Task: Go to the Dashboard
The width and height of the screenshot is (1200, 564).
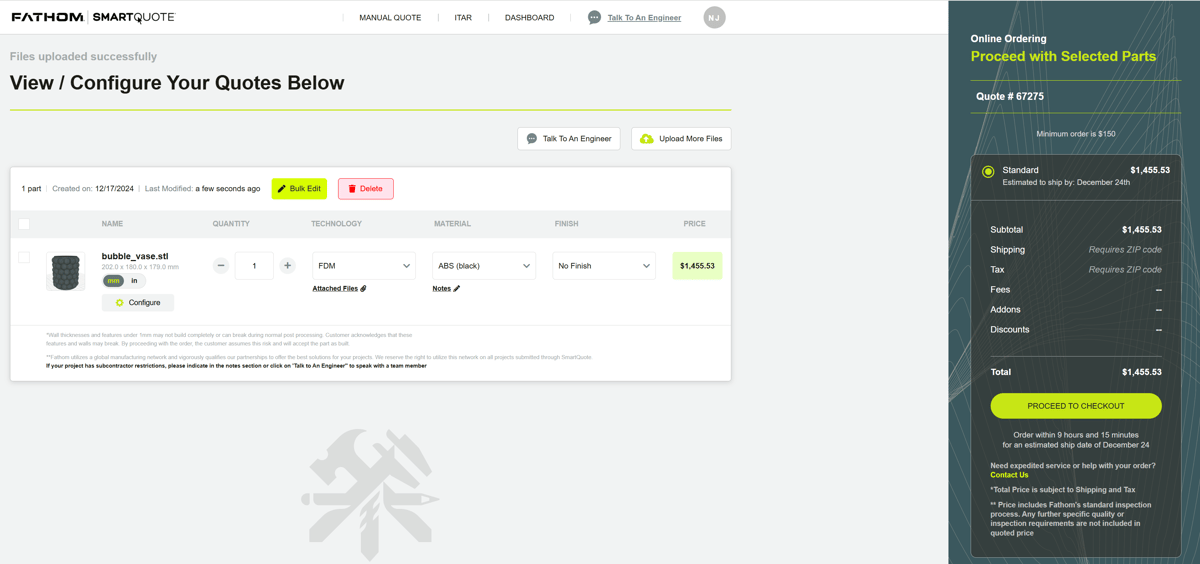Action: pyautogui.click(x=529, y=17)
